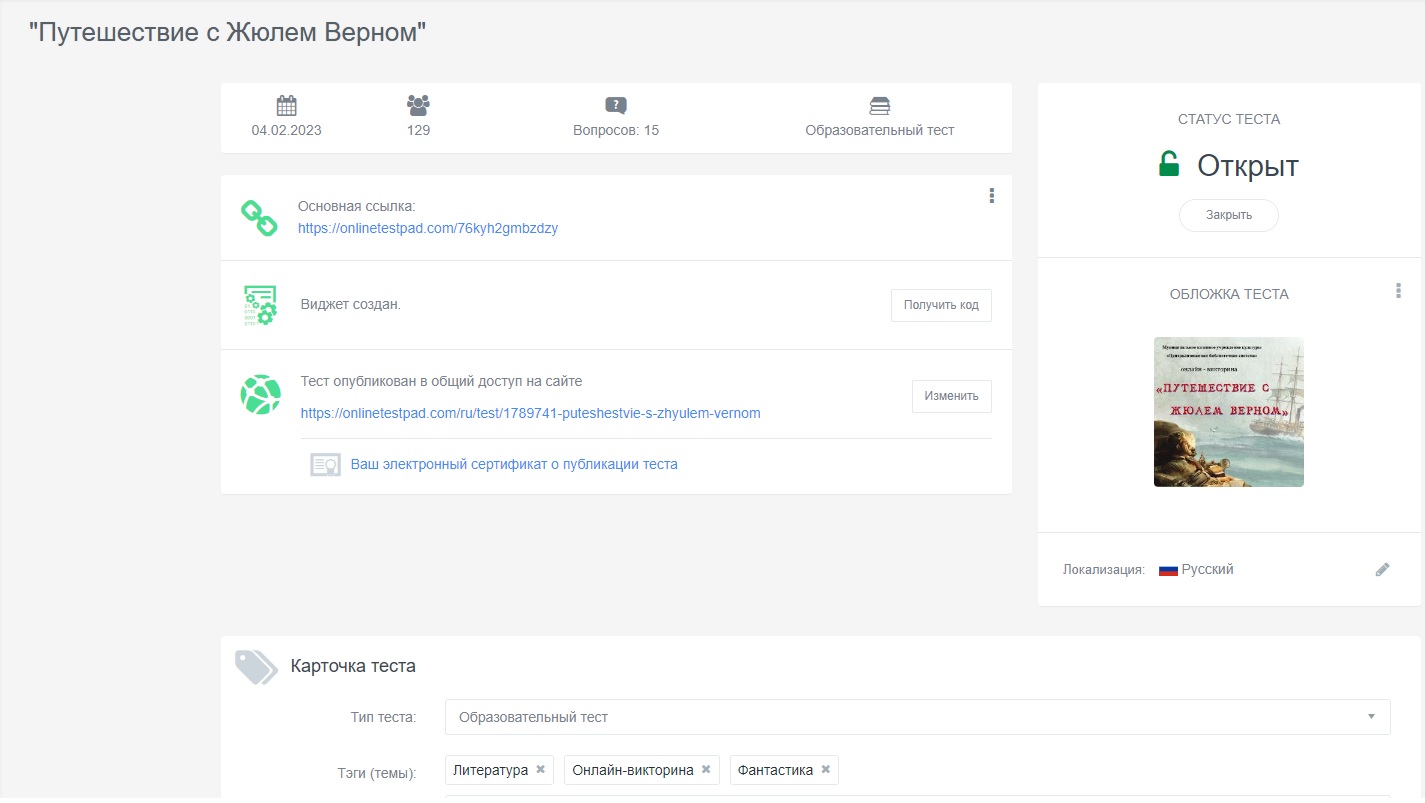Click the green globe publication icon

pyautogui.click(x=260, y=394)
